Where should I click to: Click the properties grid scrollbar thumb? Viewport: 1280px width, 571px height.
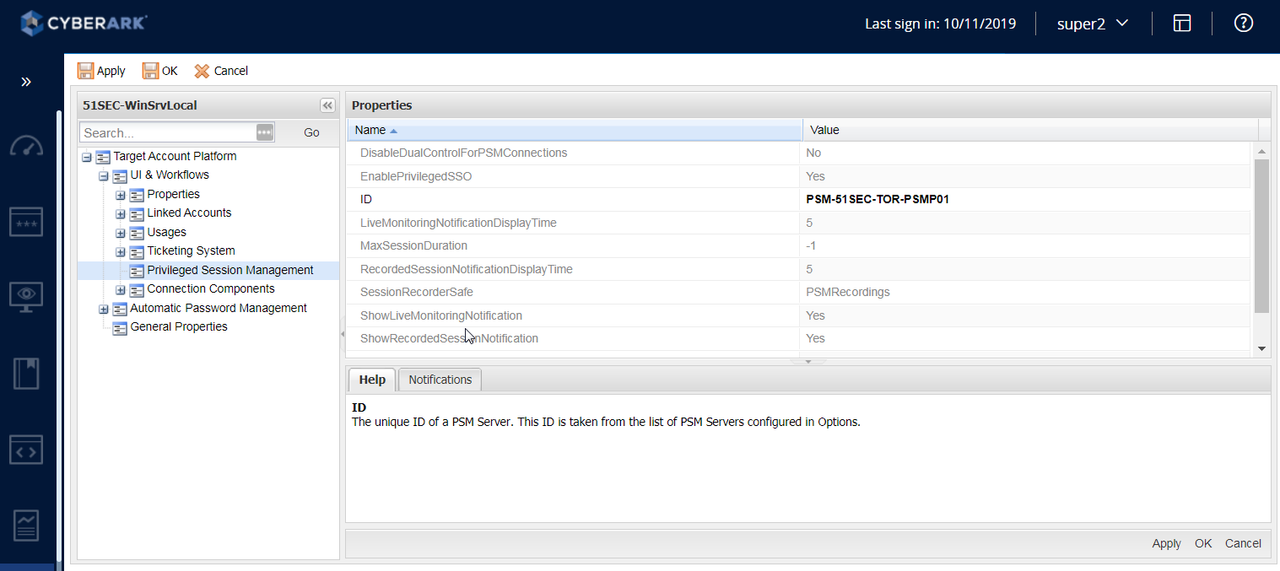[1262, 234]
